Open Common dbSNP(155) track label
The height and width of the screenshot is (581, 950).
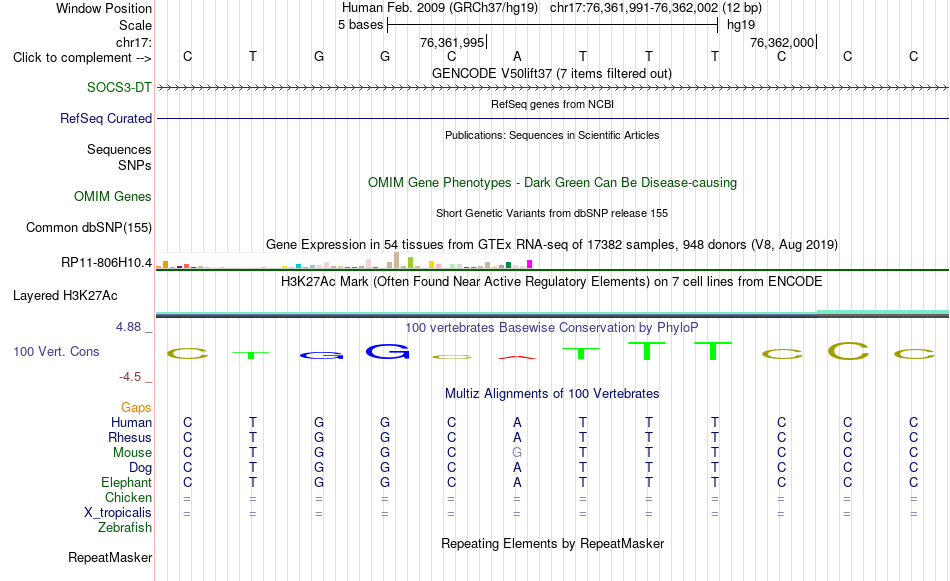[x=89, y=227]
